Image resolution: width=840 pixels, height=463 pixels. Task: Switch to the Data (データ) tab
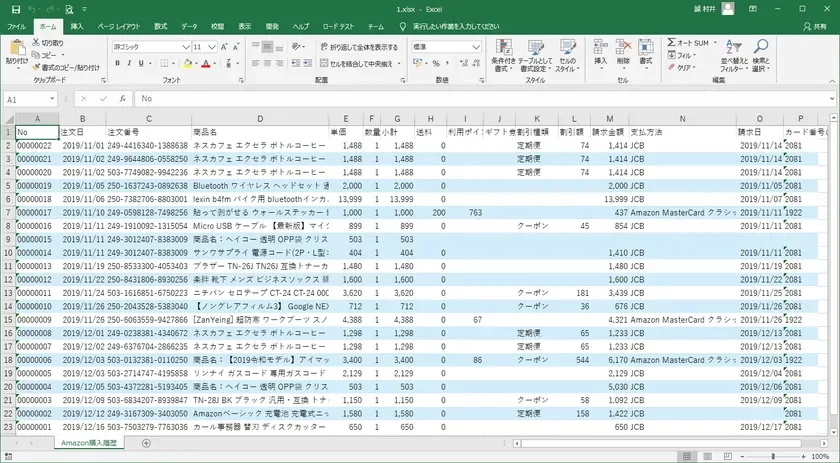[x=189, y=26]
